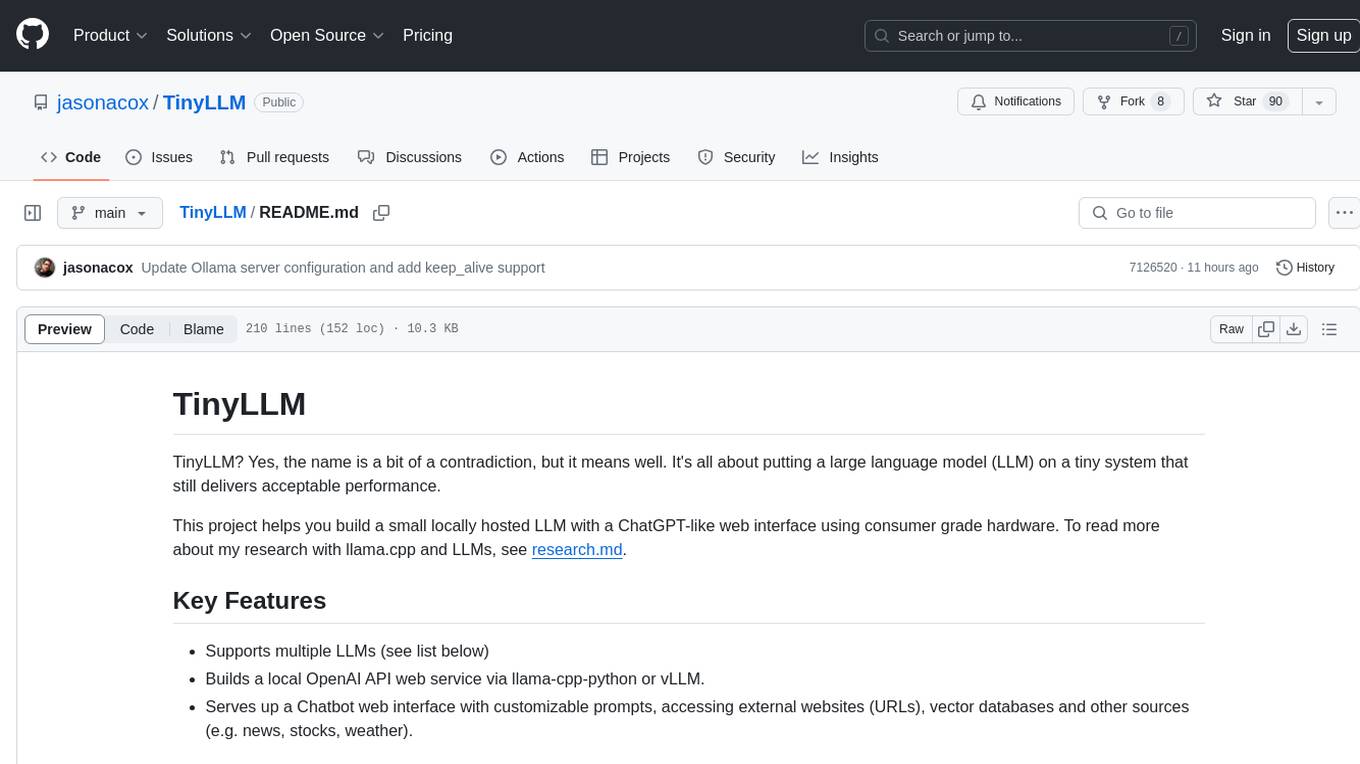
Task: Click the Key Features heading
Action: [x=249, y=600]
